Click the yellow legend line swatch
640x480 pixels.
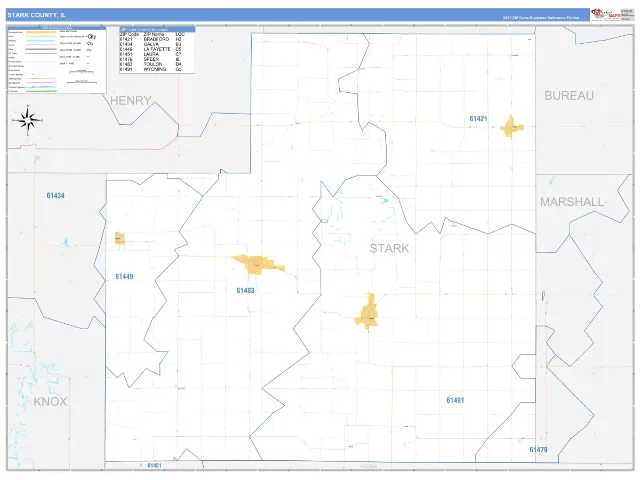click(41, 32)
